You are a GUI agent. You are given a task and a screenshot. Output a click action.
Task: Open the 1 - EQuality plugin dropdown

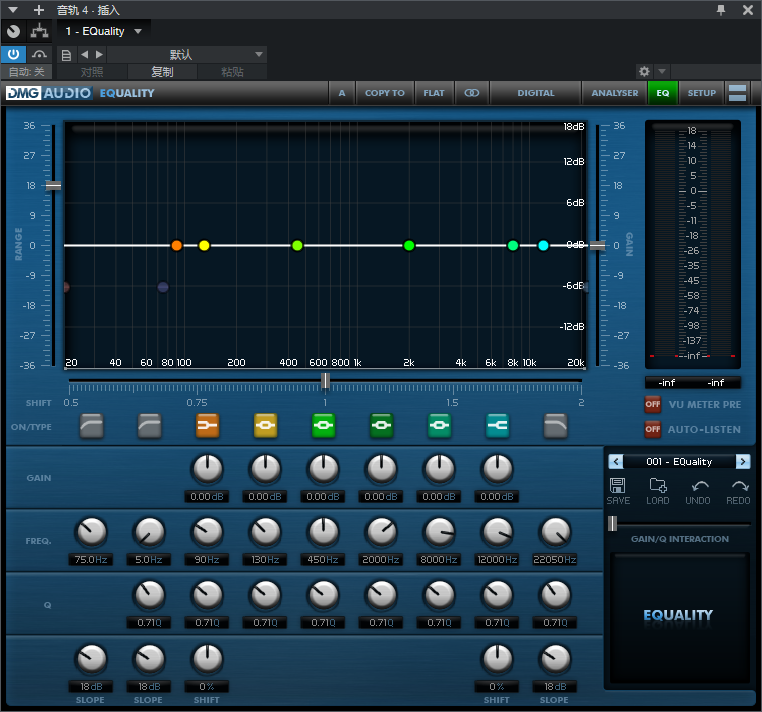[x=104, y=31]
